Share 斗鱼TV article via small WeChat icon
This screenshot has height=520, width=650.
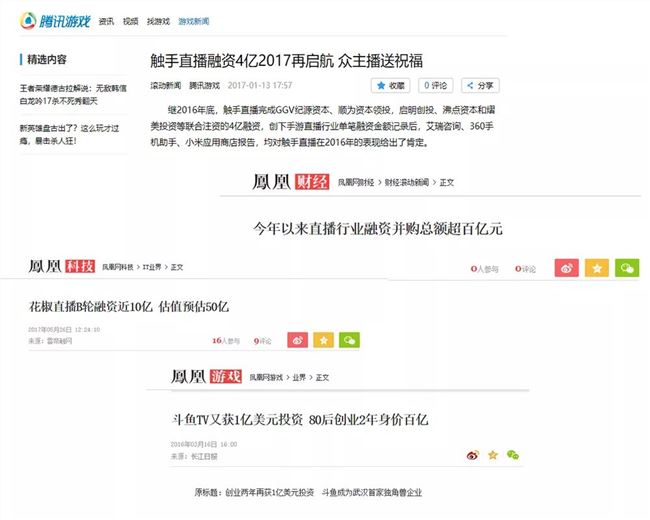point(513,455)
